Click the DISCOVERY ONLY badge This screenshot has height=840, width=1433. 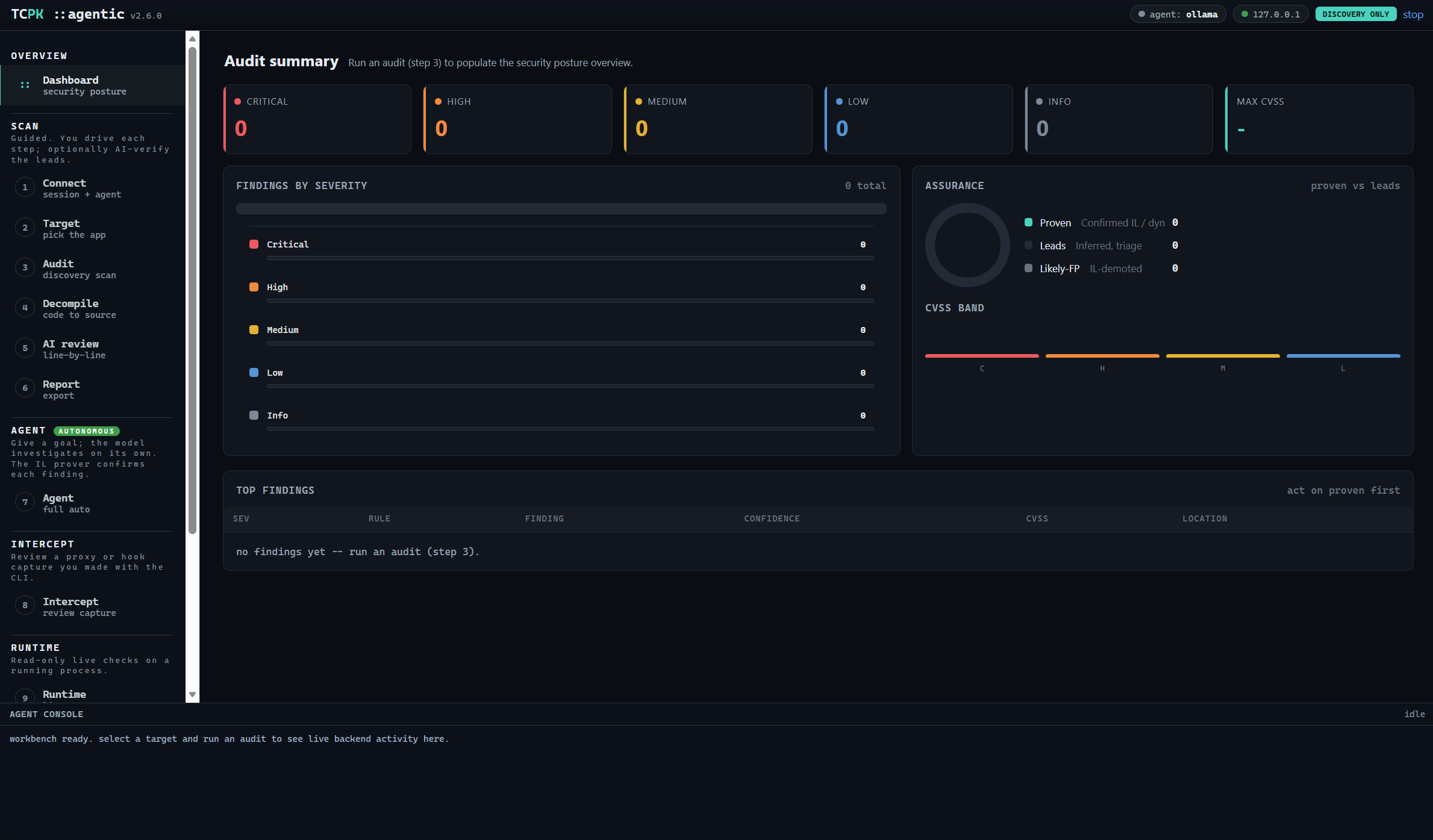pos(1356,14)
